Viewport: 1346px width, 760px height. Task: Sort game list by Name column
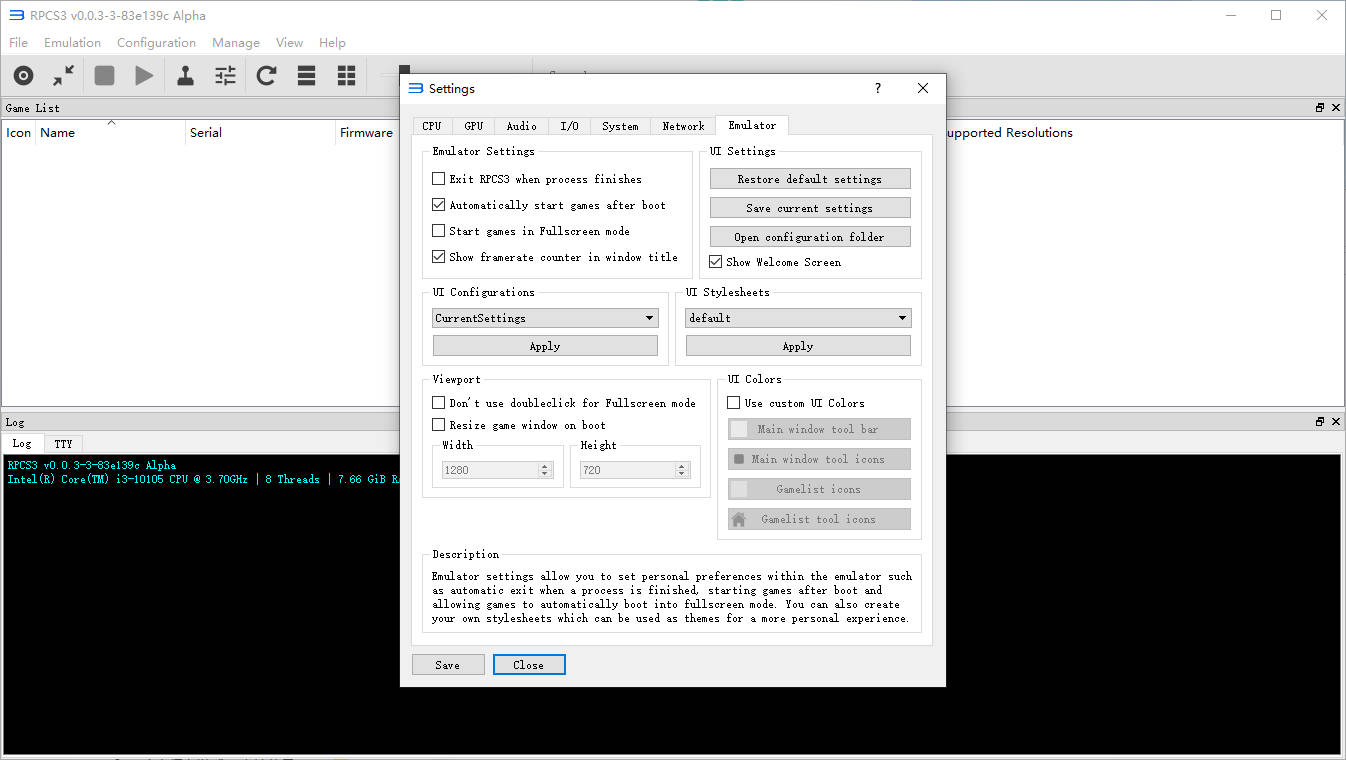pyautogui.click(x=110, y=132)
